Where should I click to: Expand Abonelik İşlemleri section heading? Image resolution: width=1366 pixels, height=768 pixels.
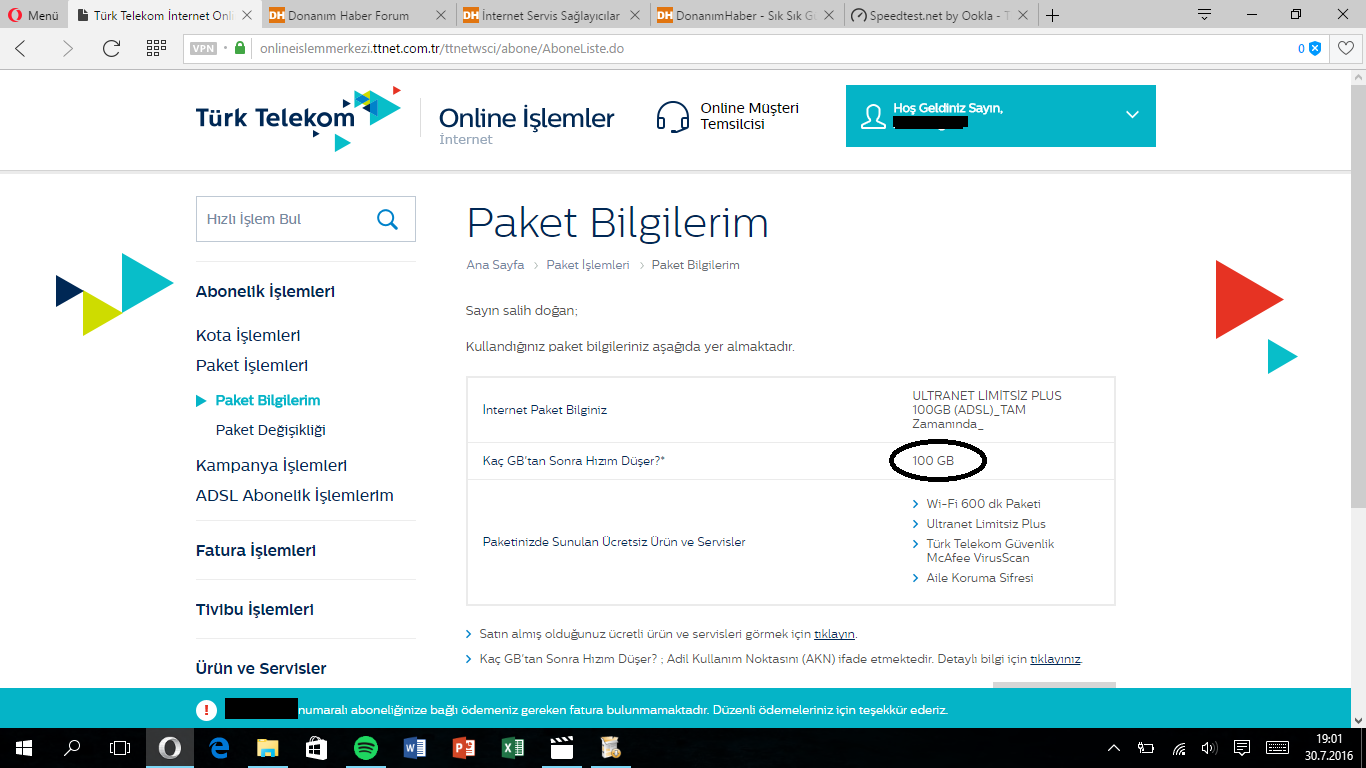[x=265, y=291]
